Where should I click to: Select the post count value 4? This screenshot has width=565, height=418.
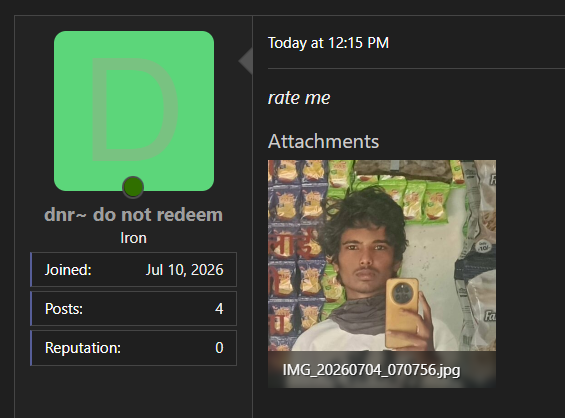tap(219, 309)
